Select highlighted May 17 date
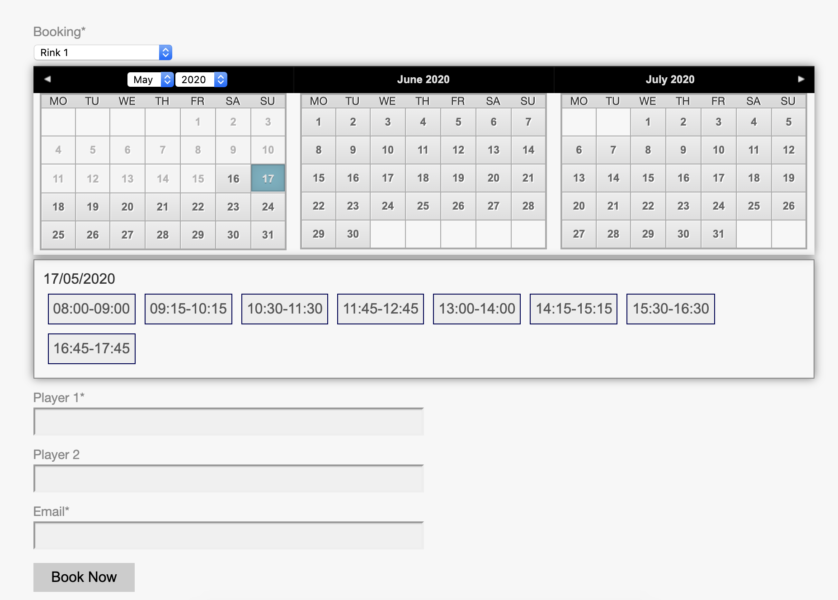This screenshot has width=838, height=600. click(x=268, y=178)
